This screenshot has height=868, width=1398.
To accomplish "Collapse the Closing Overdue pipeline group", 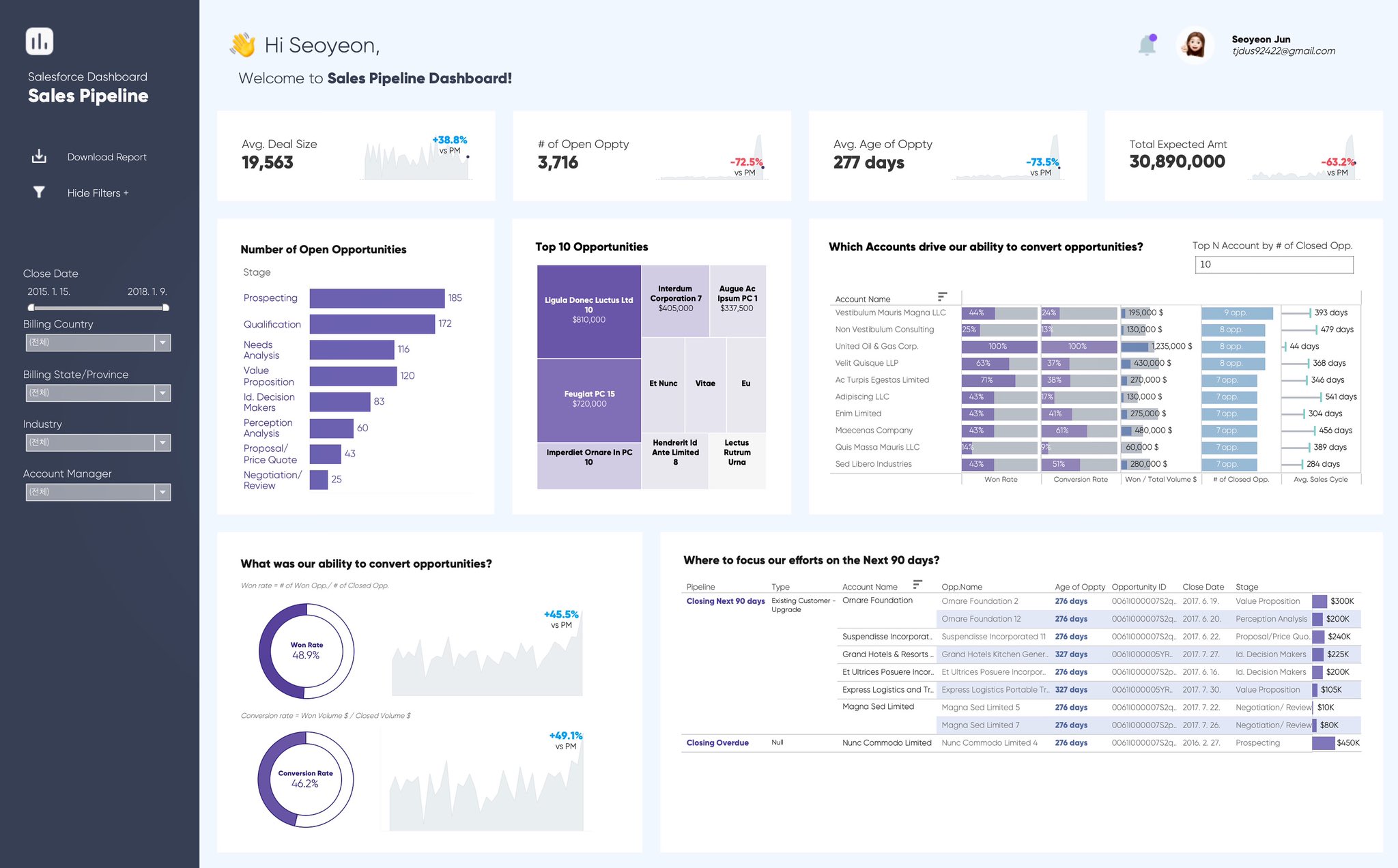I will pos(717,742).
